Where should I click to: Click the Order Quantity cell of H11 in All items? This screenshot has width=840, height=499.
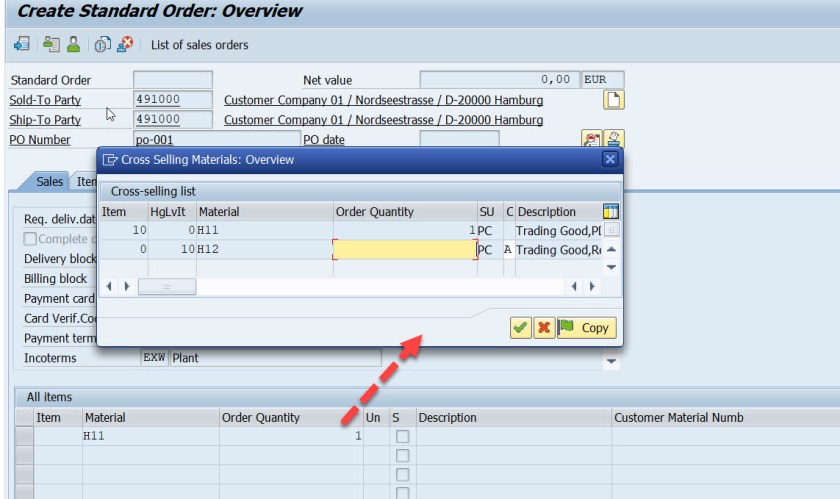(x=291, y=436)
